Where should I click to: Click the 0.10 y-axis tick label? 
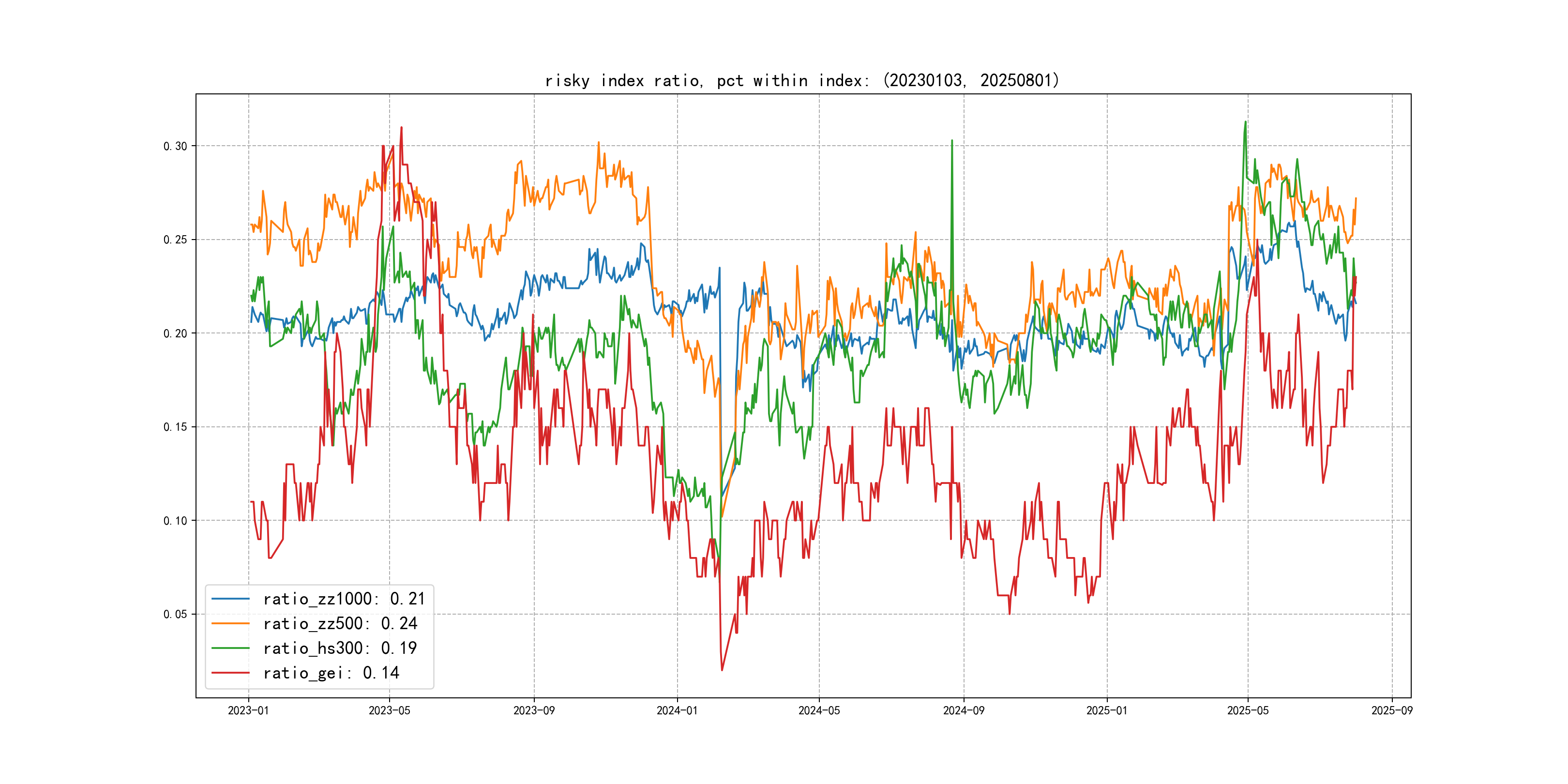pyautogui.click(x=175, y=520)
